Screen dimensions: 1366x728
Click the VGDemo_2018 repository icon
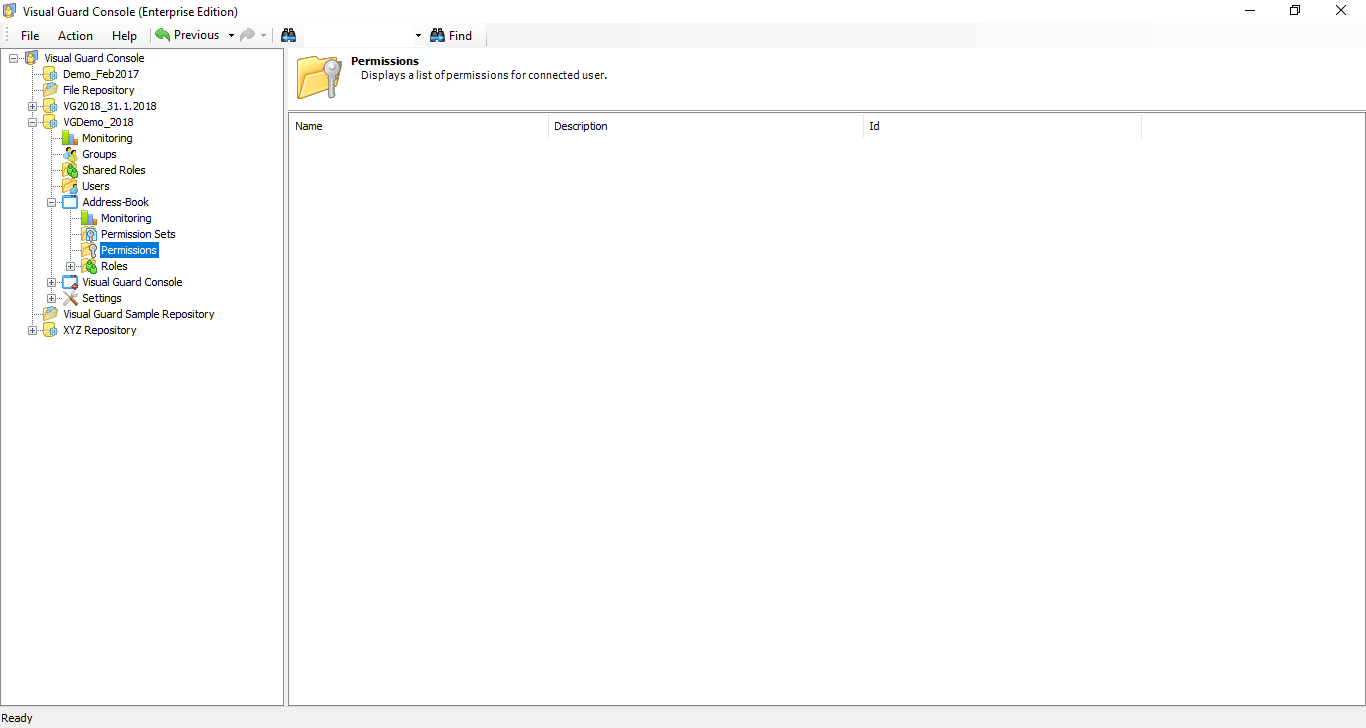click(51, 122)
